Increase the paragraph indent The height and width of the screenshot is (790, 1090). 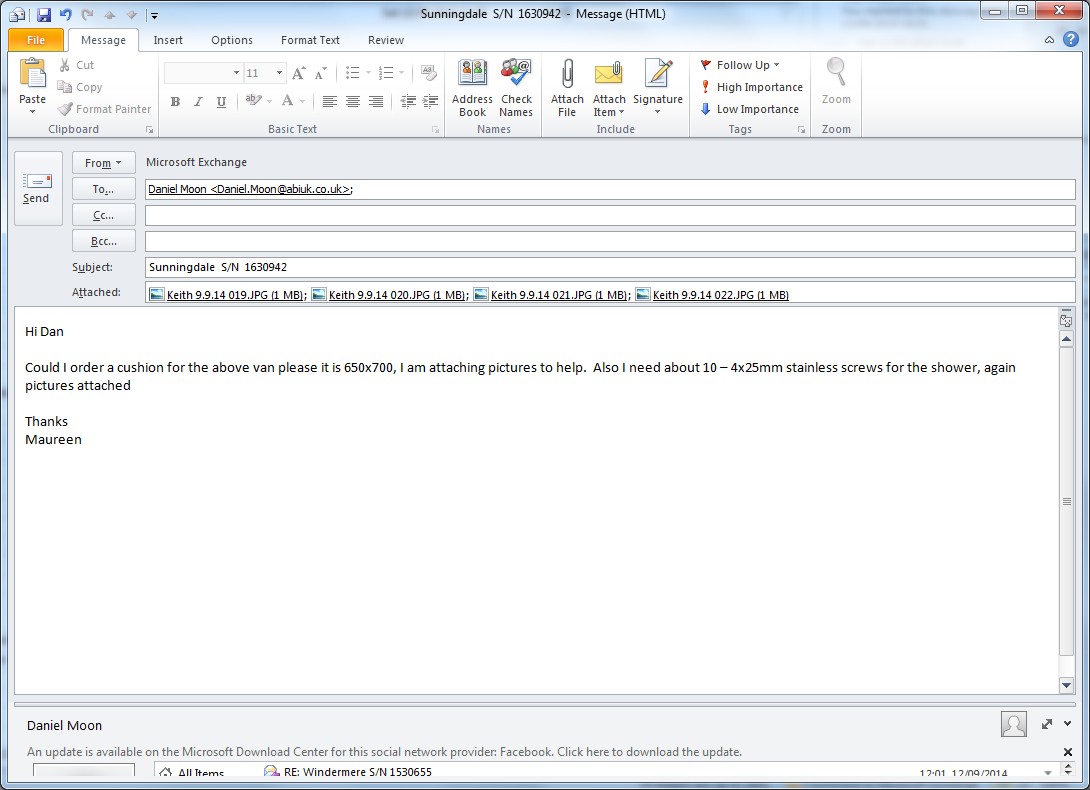tap(431, 102)
